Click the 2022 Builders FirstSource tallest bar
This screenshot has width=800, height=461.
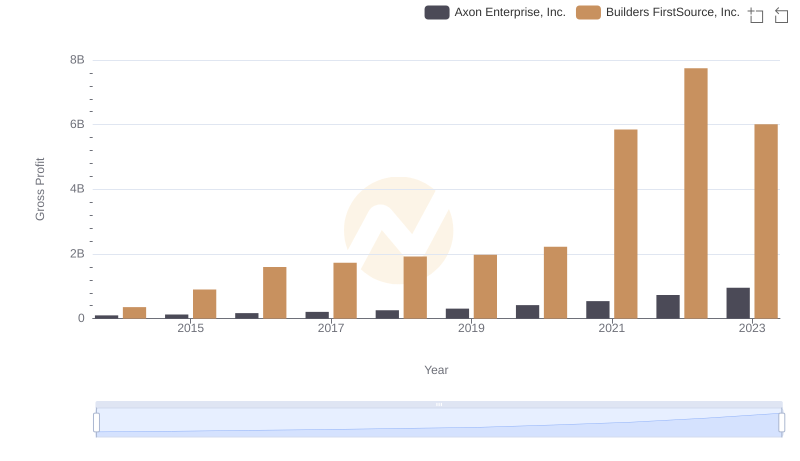click(x=696, y=193)
